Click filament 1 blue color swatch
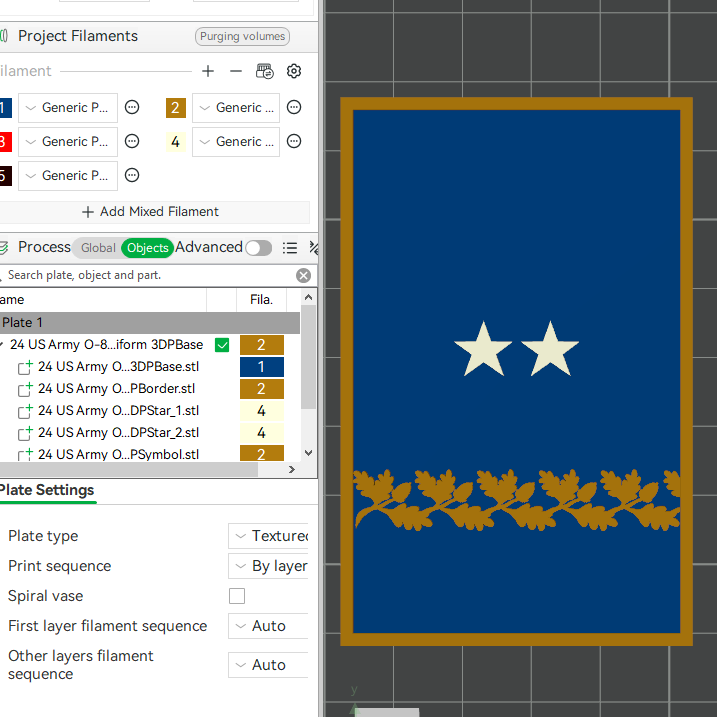This screenshot has width=717, height=717. pyautogui.click(x=5, y=108)
